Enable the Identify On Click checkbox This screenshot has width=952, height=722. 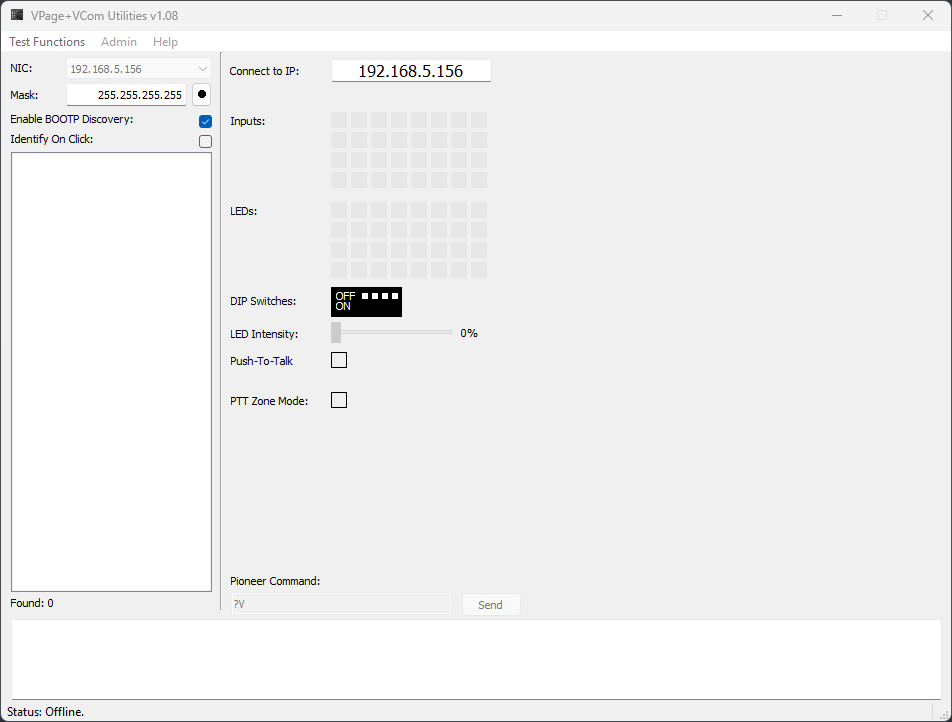(x=205, y=141)
